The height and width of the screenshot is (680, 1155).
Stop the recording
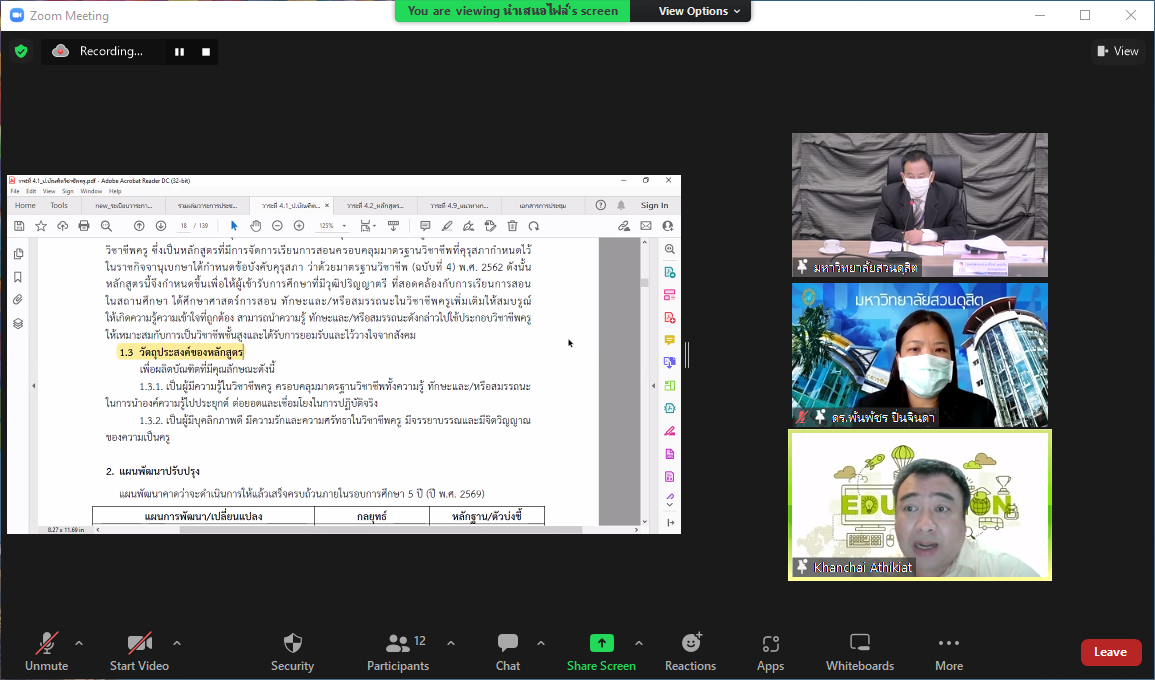[x=206, y=52]
